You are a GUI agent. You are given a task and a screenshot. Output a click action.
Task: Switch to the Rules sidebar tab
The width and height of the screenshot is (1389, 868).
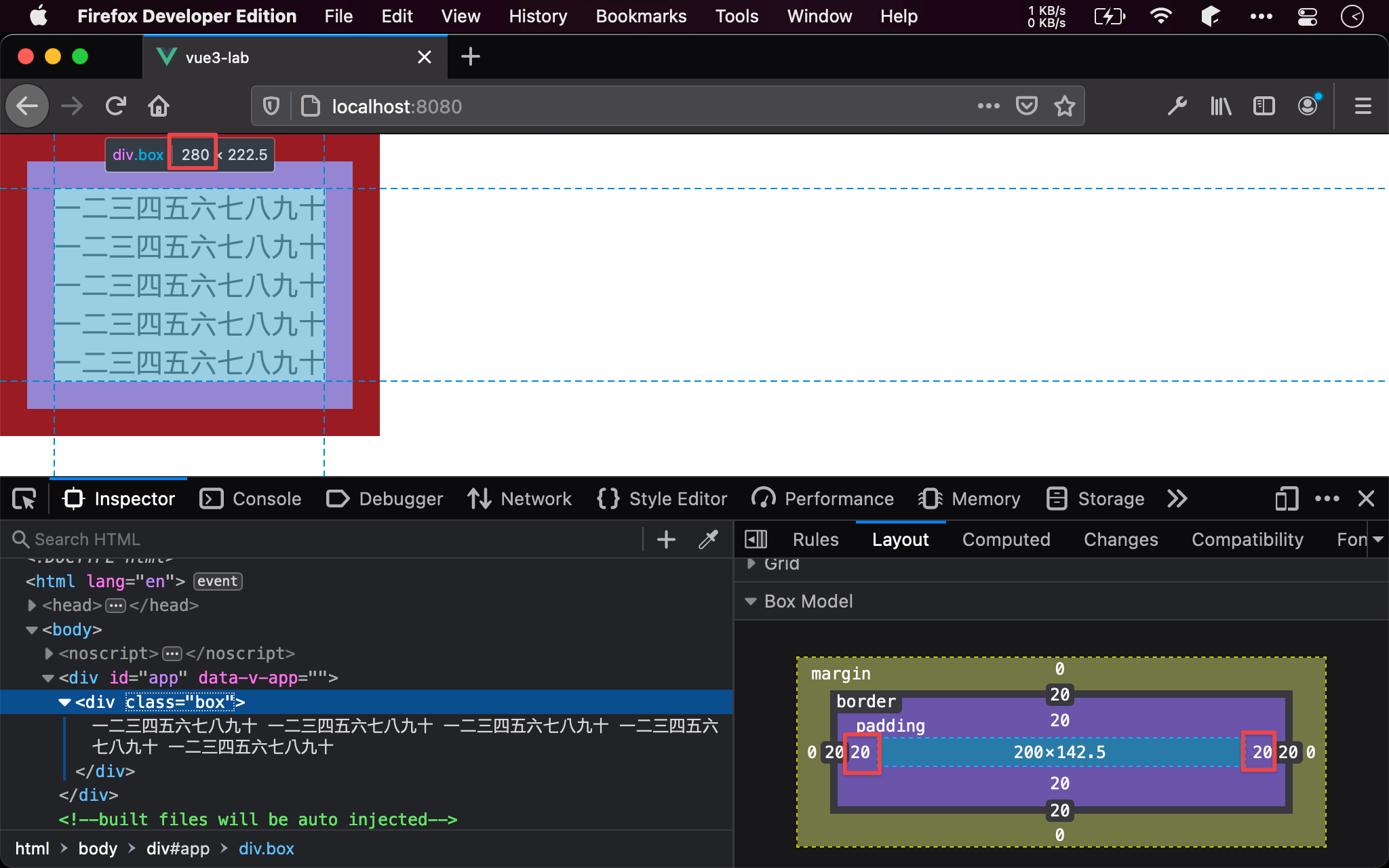pyautogui.click(x=816, y=540)
